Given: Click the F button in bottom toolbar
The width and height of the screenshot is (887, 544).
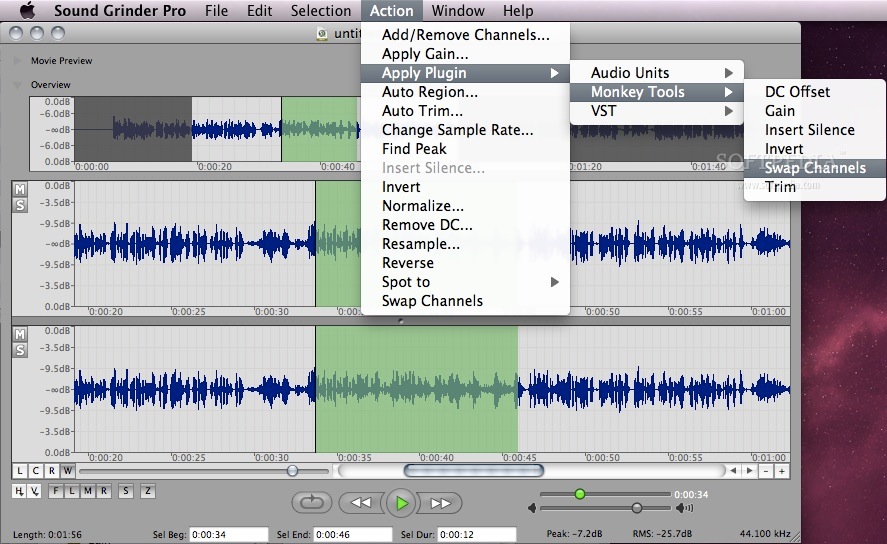Looking at the screenshot, I should point(55,491).
